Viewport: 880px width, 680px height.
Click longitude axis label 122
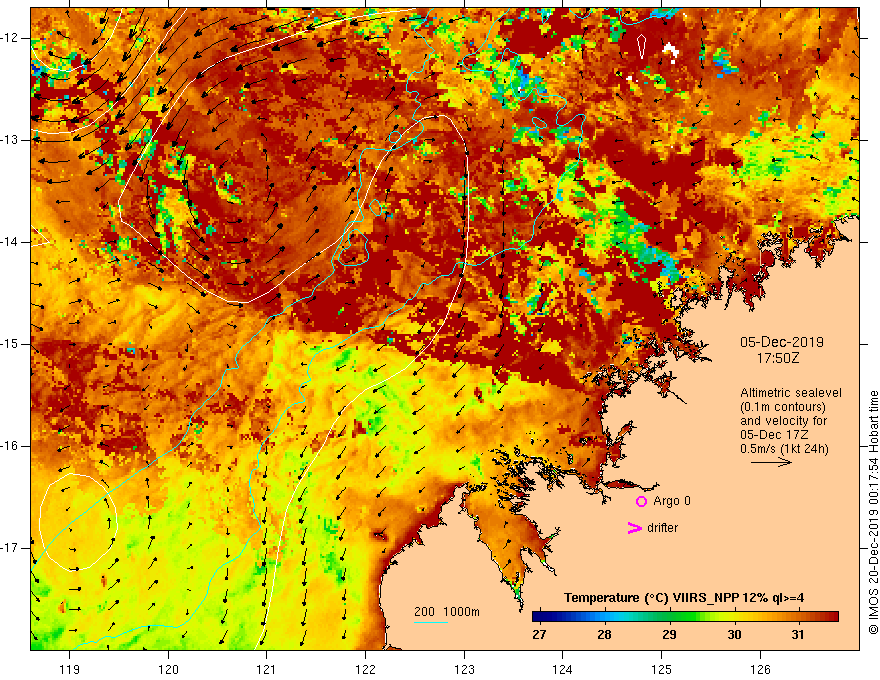[365, 669]
